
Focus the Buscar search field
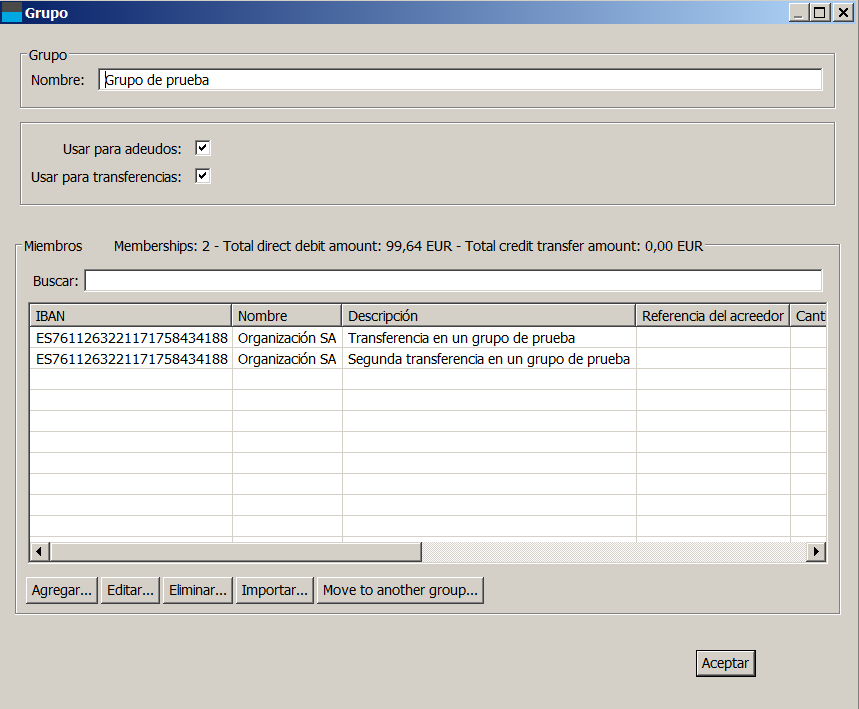453,281
